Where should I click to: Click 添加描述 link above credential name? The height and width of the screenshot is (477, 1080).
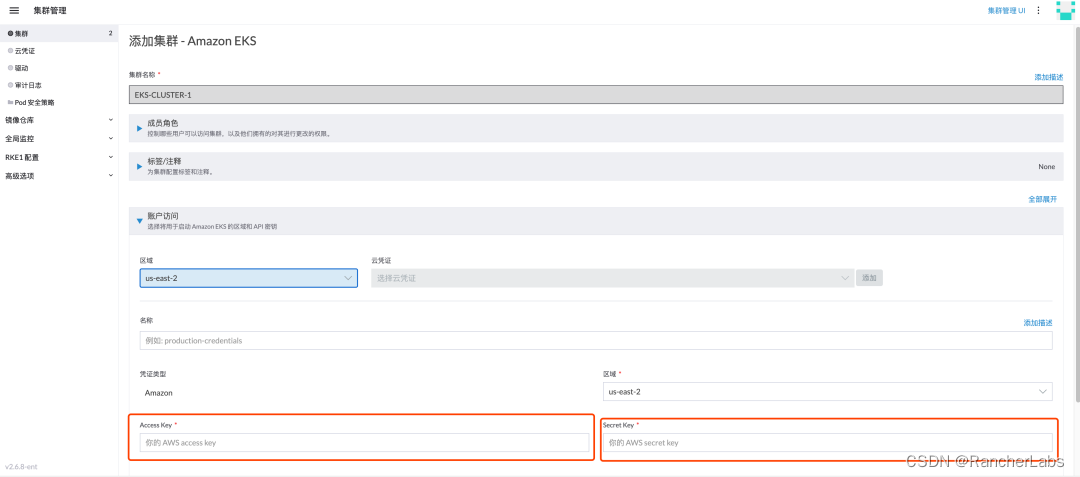tap(1038, 323)
